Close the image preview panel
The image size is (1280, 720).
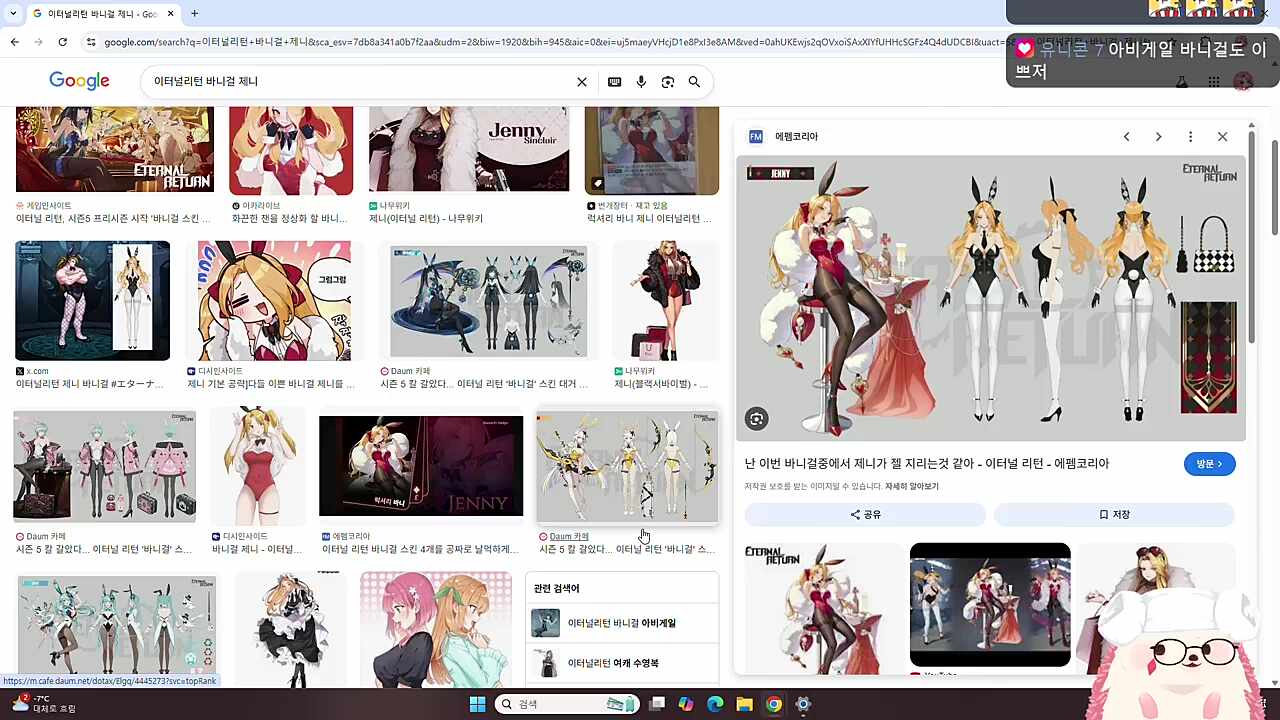[1222, 136]
